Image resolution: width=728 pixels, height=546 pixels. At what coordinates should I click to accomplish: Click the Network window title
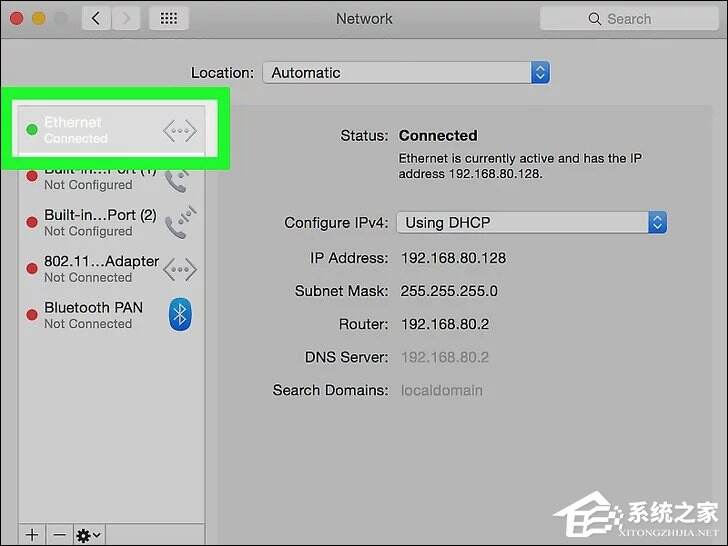(364, 19)
